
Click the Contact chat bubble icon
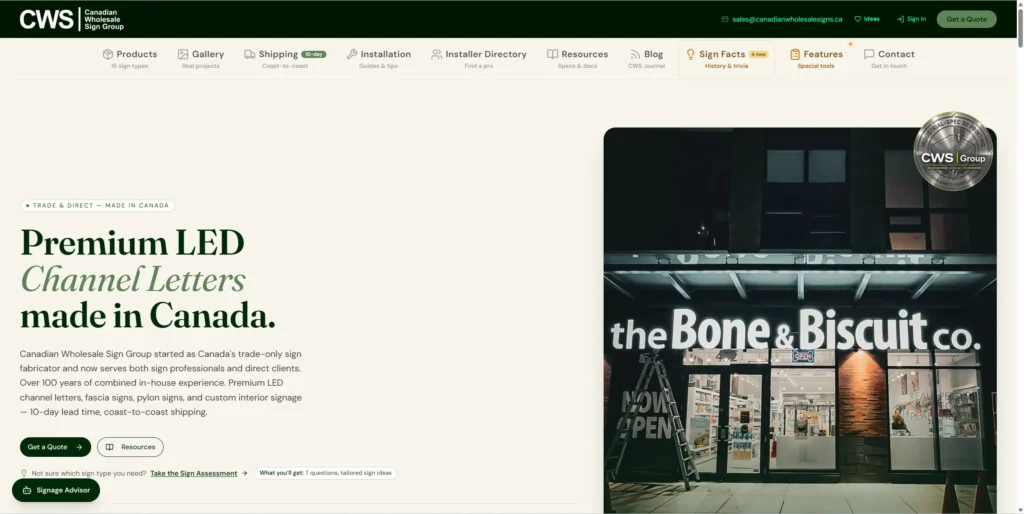point(869,54)
